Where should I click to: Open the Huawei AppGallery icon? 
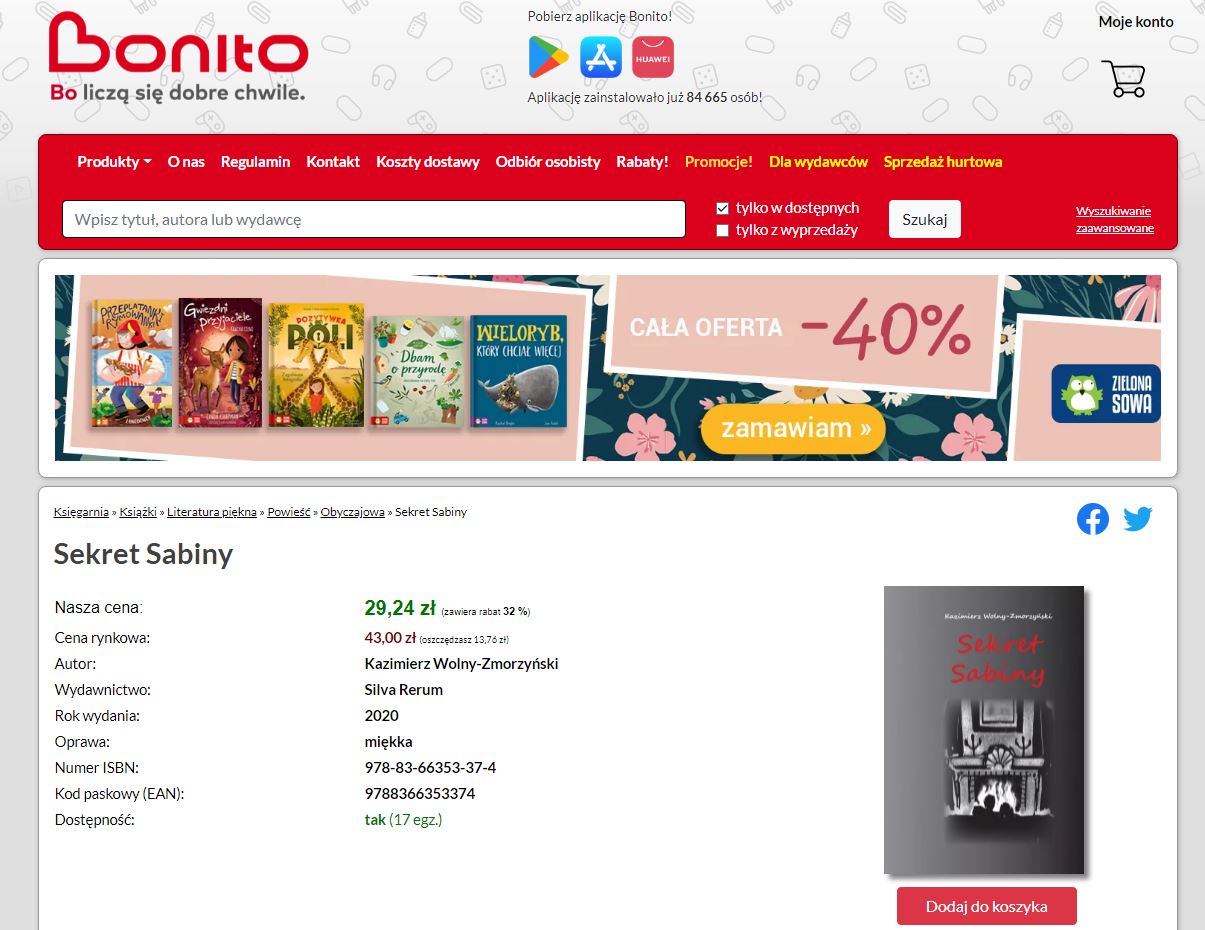653,58
